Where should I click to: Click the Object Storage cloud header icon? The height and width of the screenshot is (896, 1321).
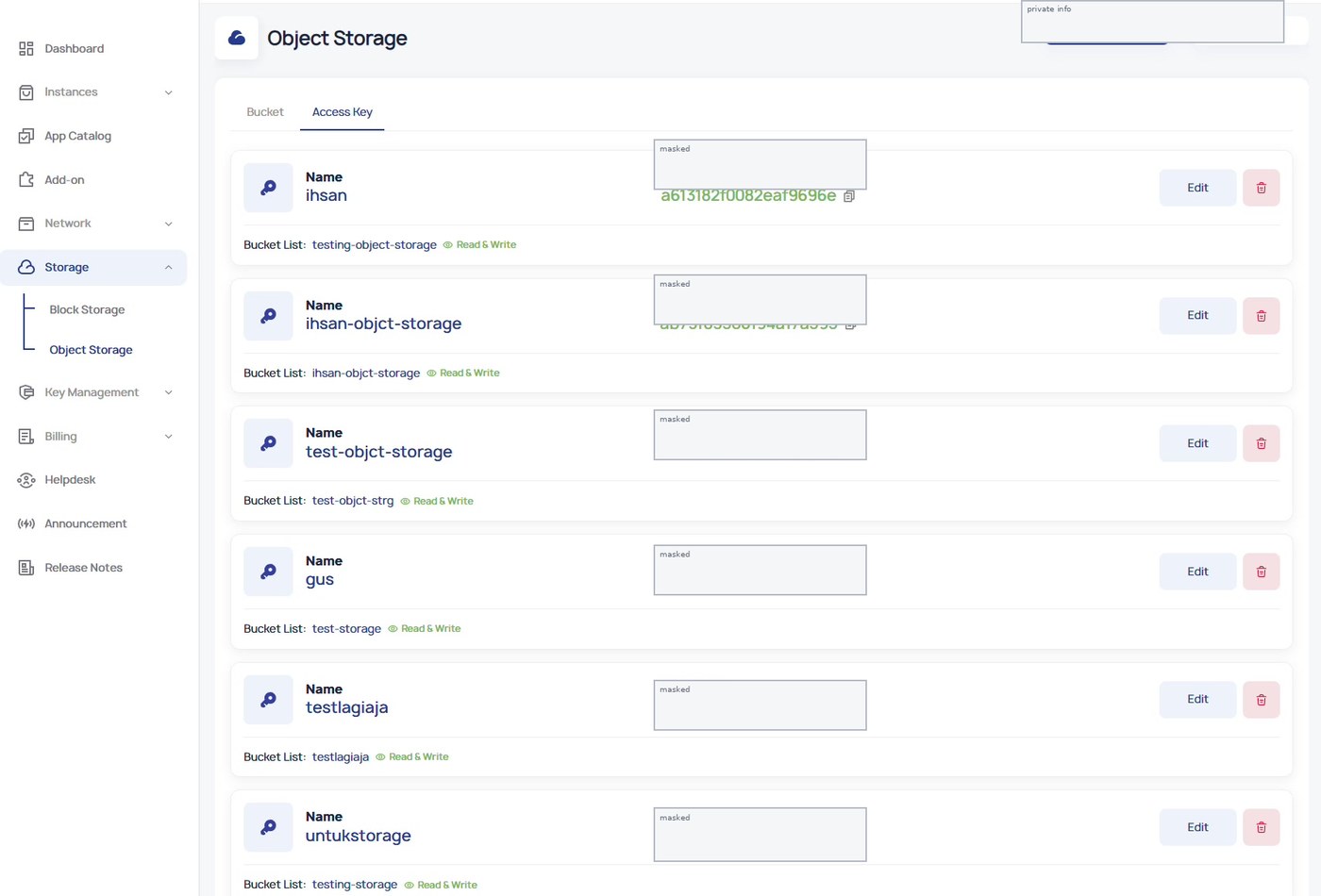click(x=237, y=38)
